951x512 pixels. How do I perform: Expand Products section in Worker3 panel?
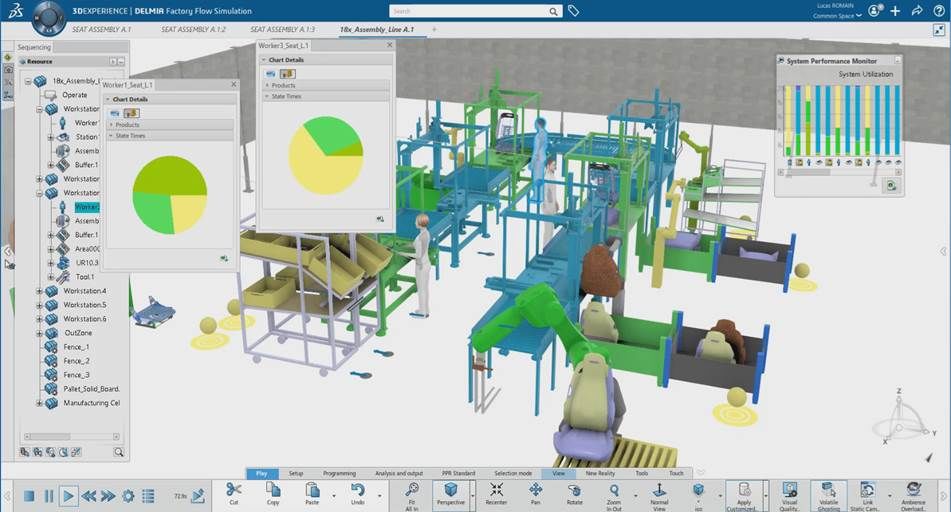pos(267,86)
